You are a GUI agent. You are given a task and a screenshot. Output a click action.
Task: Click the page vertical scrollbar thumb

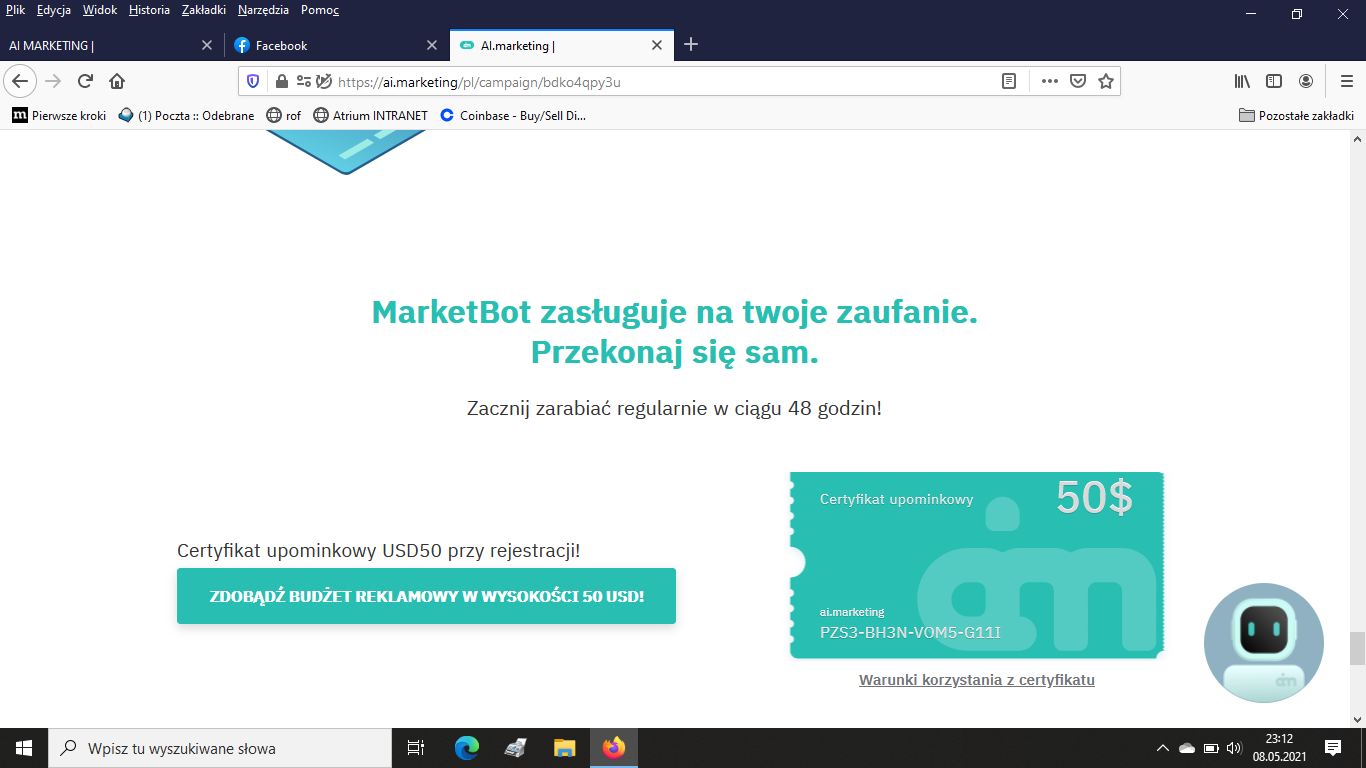[1357, 648]
